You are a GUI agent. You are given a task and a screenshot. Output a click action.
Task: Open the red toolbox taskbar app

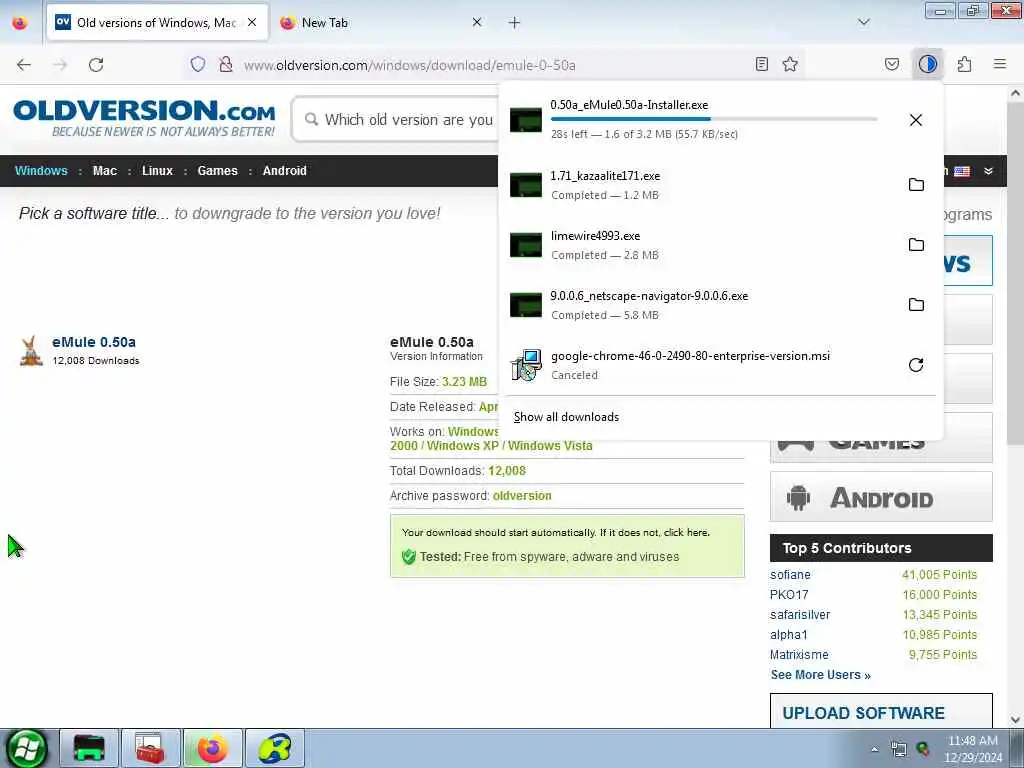tap(150, 748)
